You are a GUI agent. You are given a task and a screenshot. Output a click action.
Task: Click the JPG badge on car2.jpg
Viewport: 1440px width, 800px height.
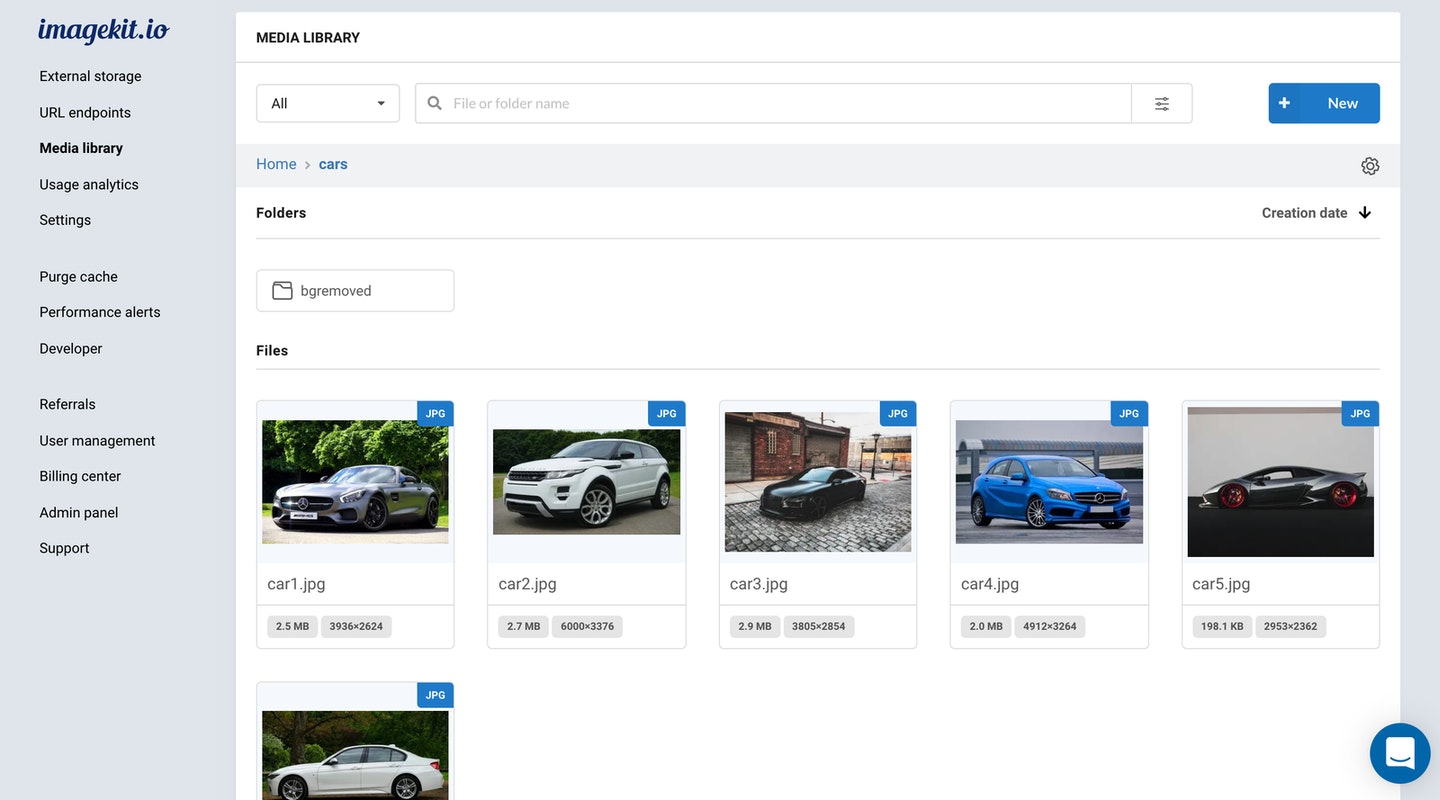(x=667, y=414)
